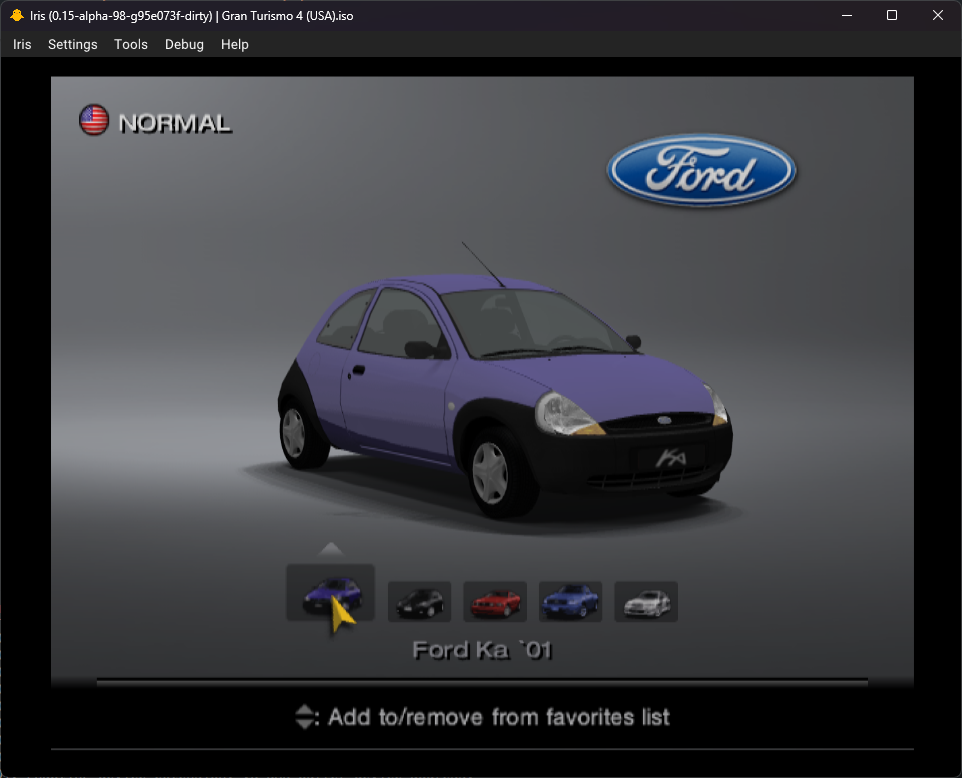Select the black hatchback car icon
962x778 pixels.
[419, 601]
